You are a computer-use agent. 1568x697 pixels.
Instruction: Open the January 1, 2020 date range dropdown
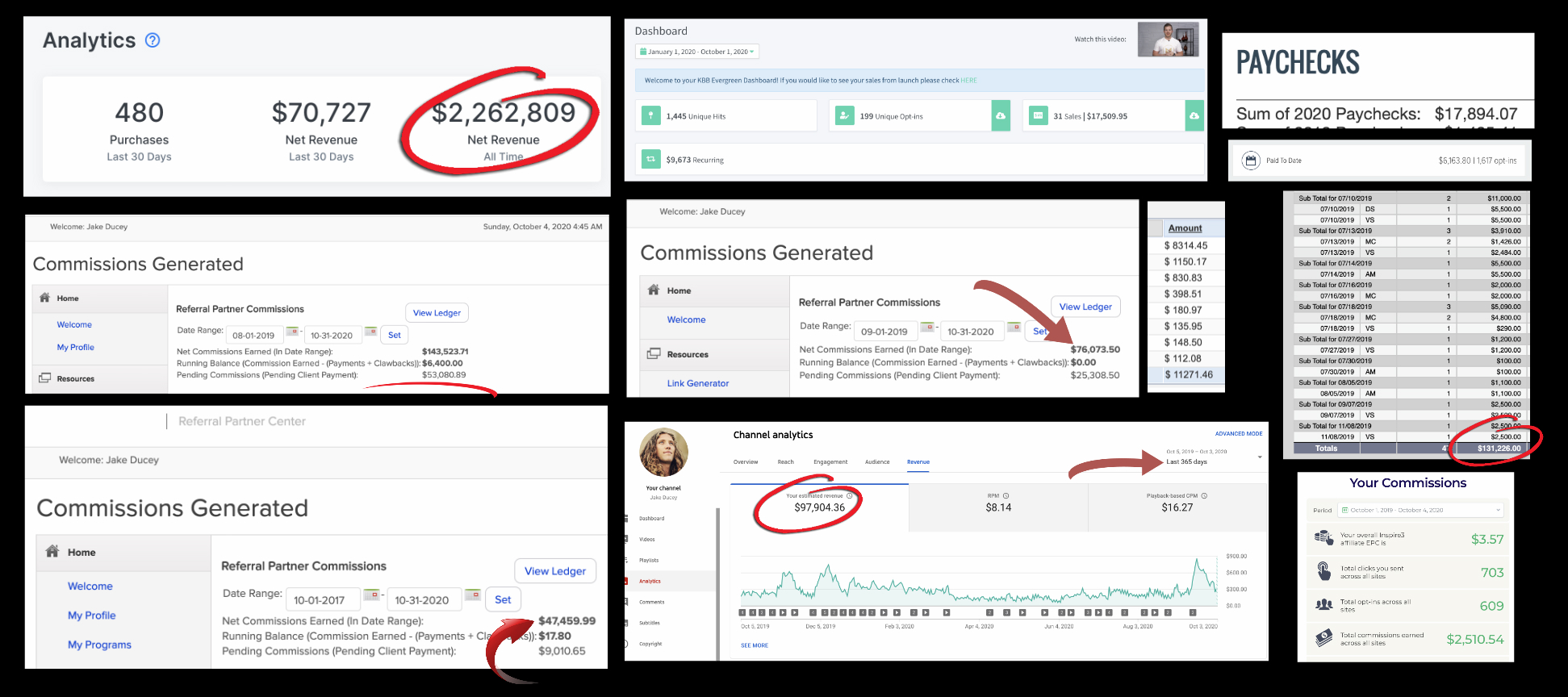click(697, 52)
